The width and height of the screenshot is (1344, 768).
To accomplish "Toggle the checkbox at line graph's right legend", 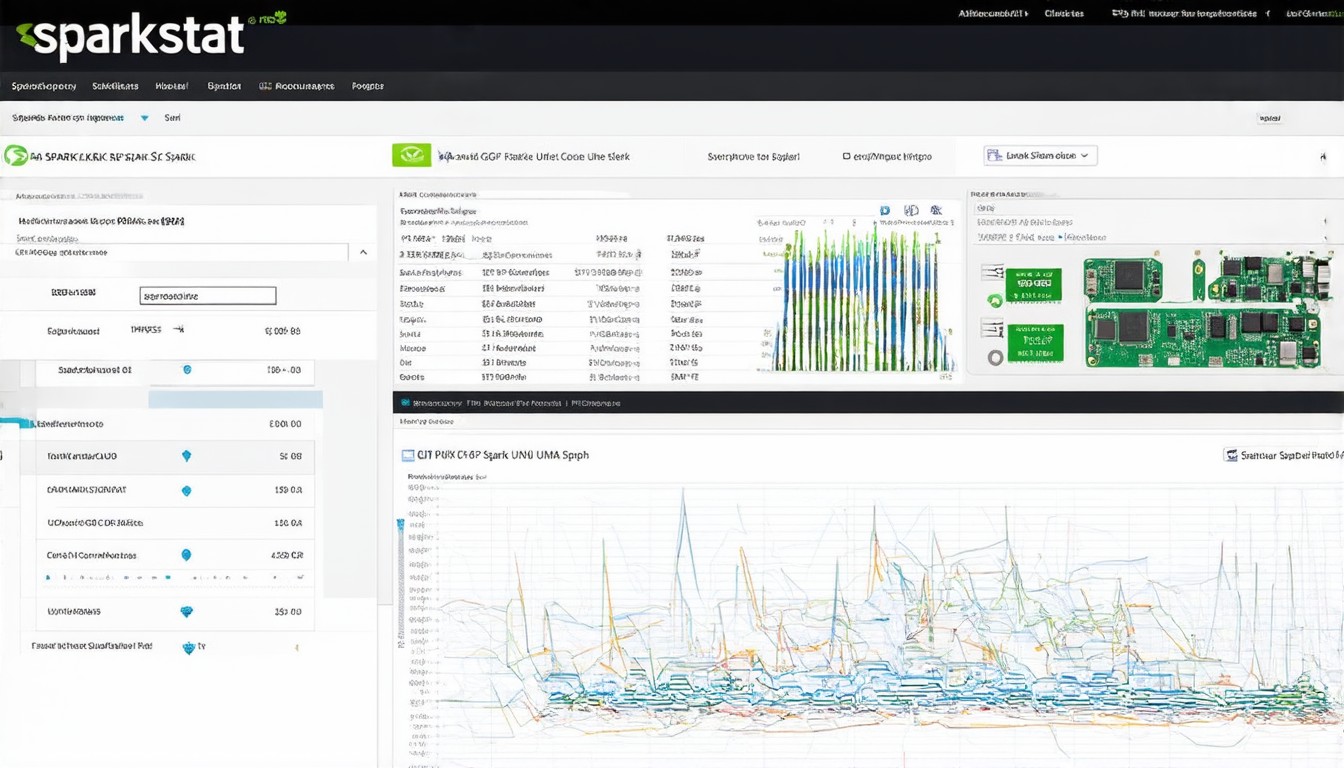I will click(1231, 455).
